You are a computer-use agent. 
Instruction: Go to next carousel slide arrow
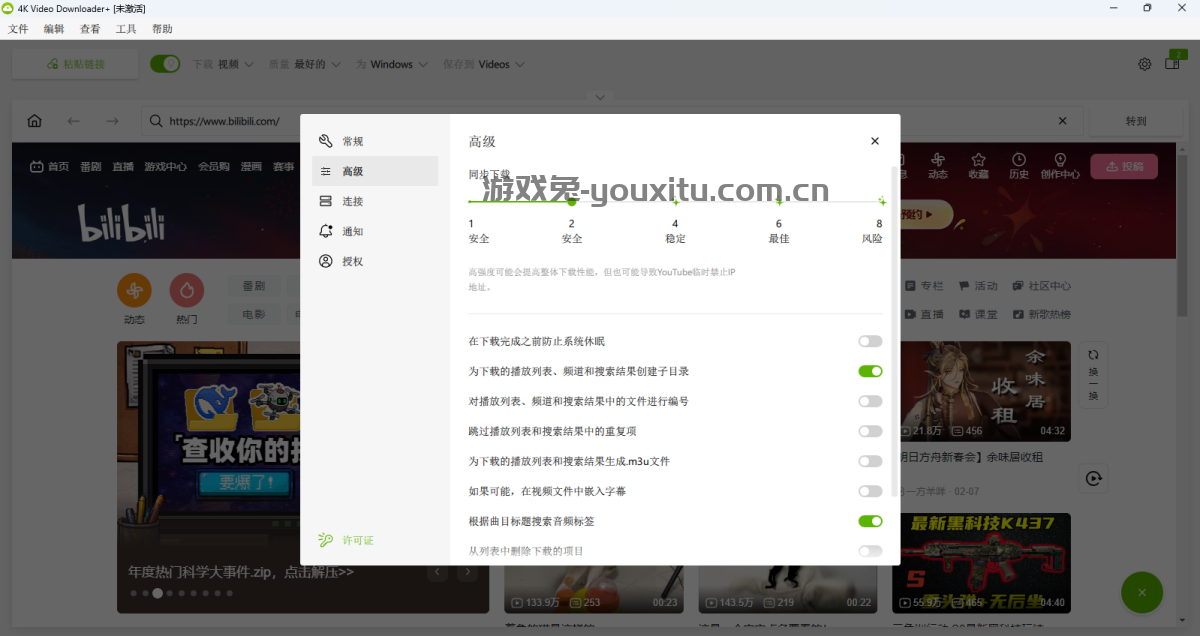[x=467, y=573]
